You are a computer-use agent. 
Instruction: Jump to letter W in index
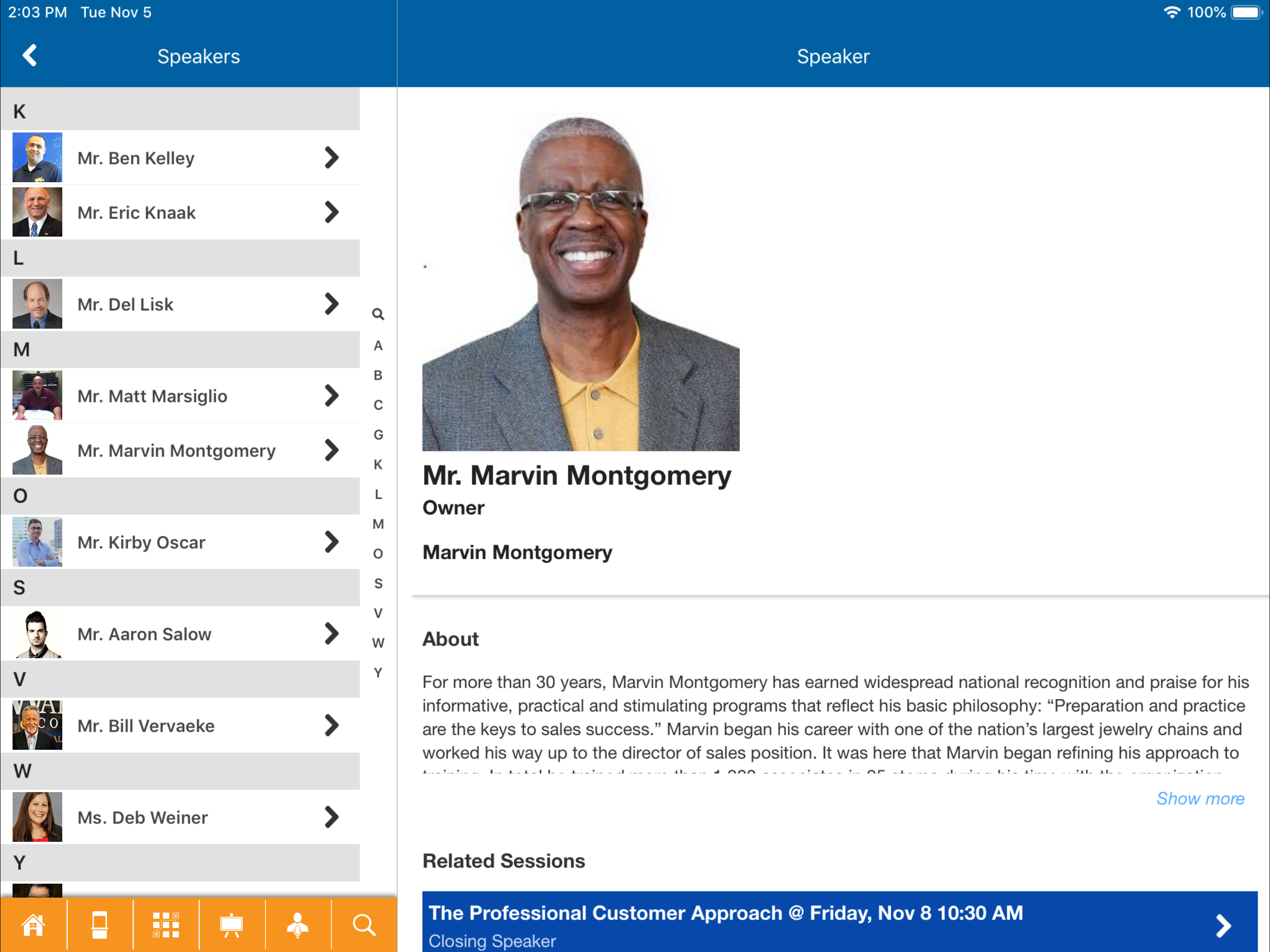378,642
